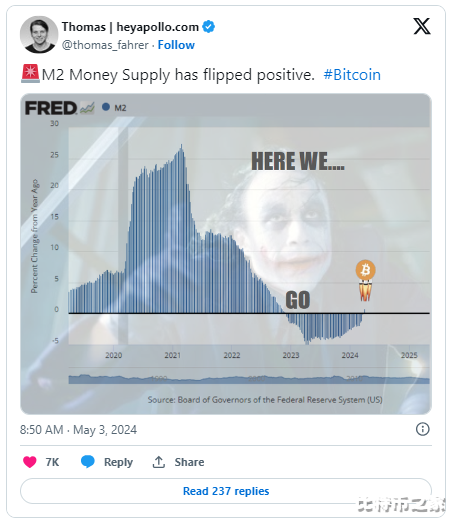The width and height of the screenshot is (476, 528).
Task: Click the @thomas_fahrer handle
Action: (x=105, y=45)
